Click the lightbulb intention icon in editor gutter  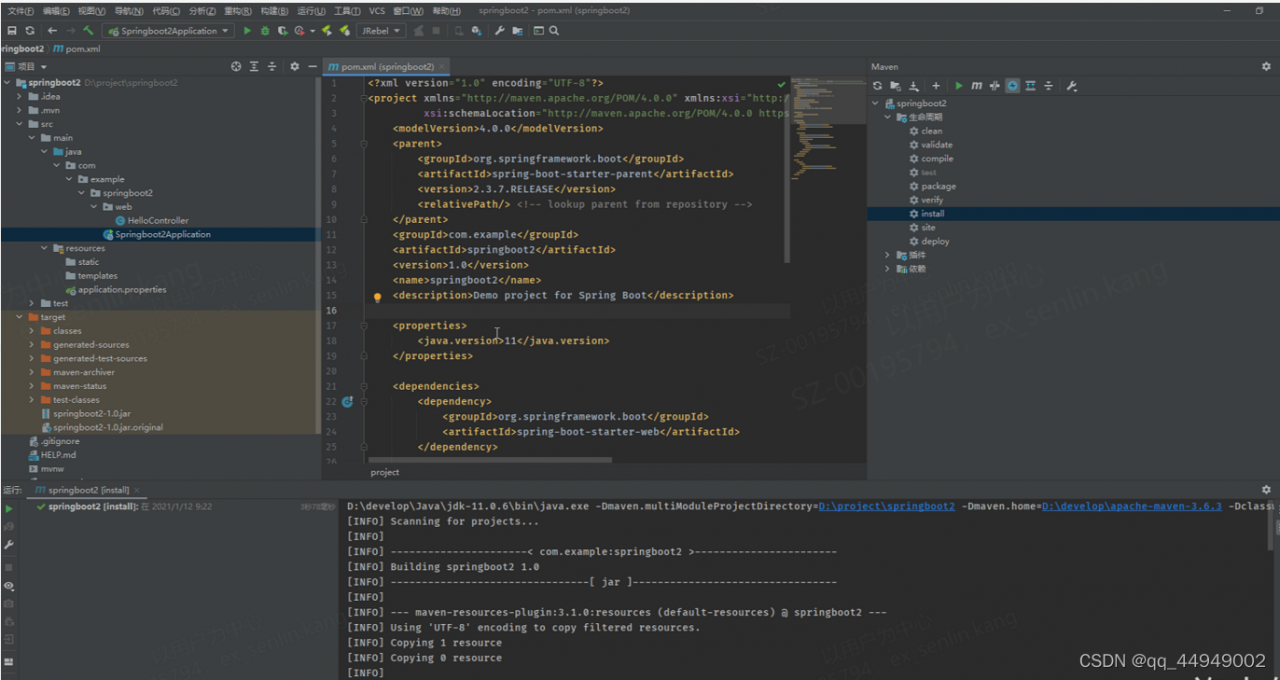point(378,297)
